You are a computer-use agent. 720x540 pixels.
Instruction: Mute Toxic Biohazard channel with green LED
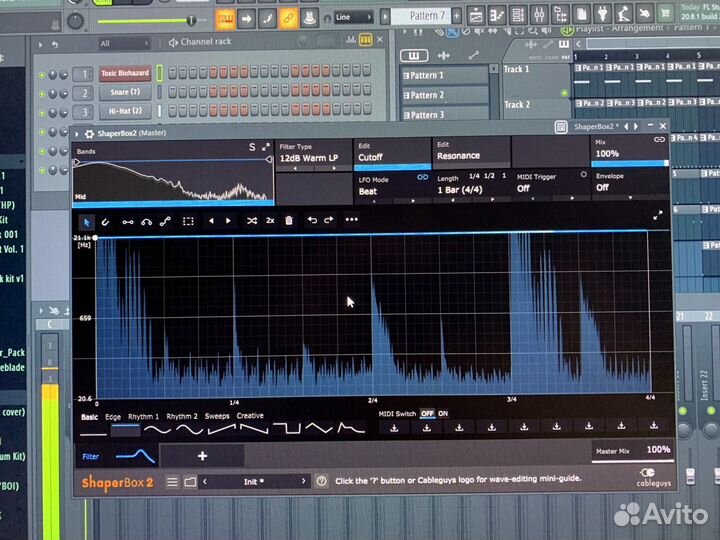tap(42, 75)
